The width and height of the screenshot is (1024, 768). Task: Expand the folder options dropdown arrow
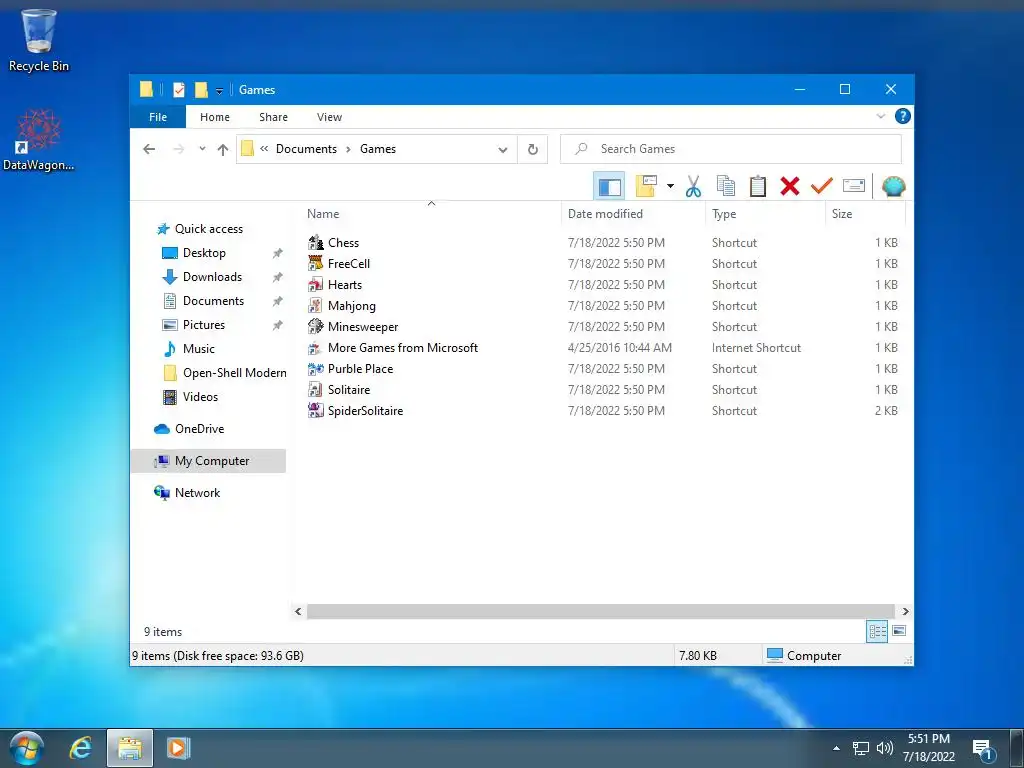670,187
